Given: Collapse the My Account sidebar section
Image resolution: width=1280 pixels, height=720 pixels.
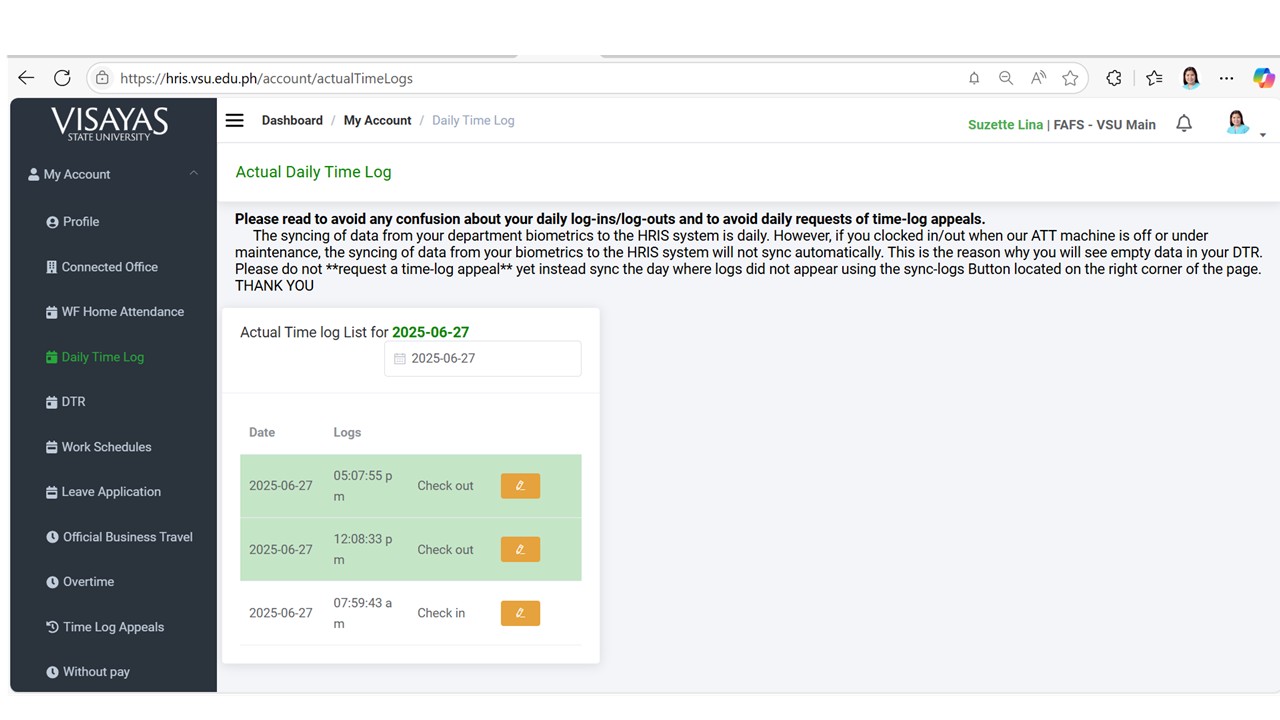Looking at the screenshot, I should 113,174.
